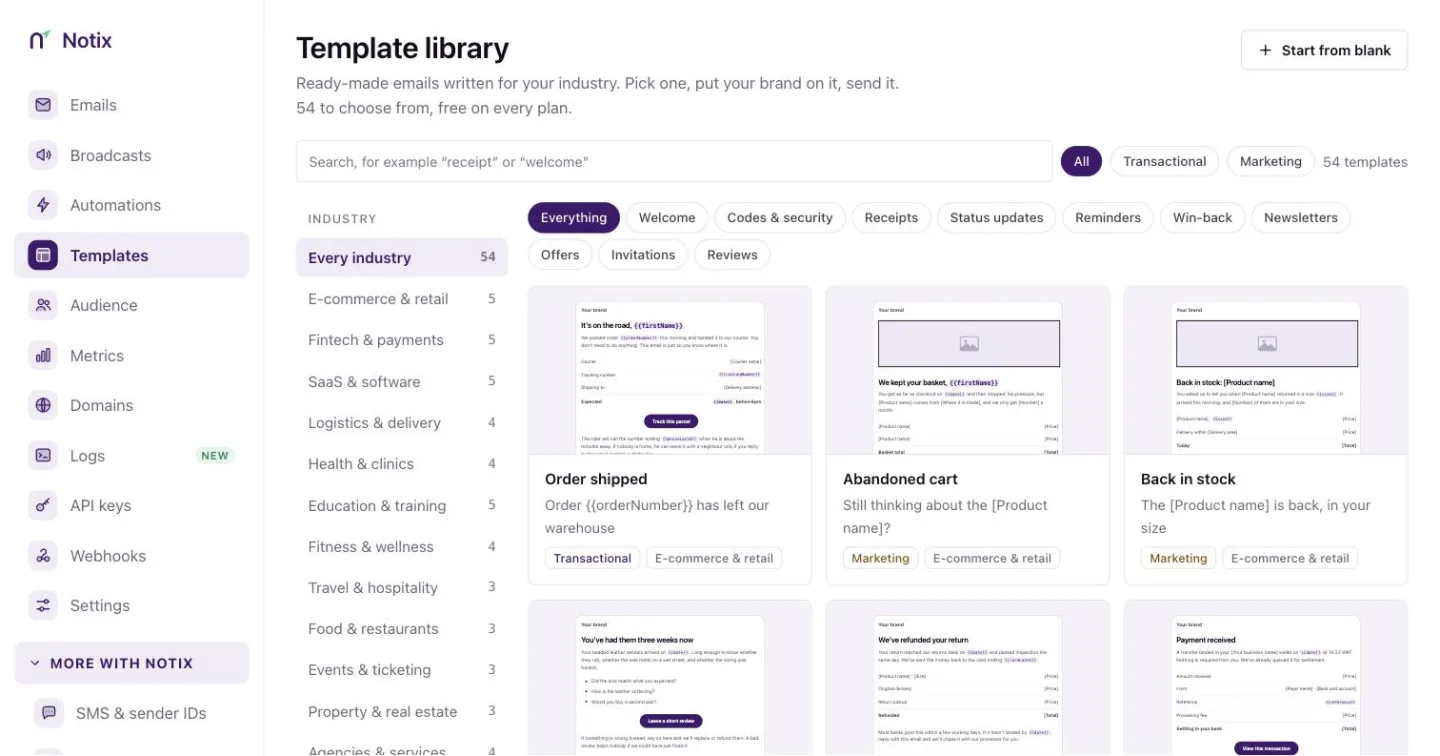
Task: Select Property & real estate industry
Action: 402,712
